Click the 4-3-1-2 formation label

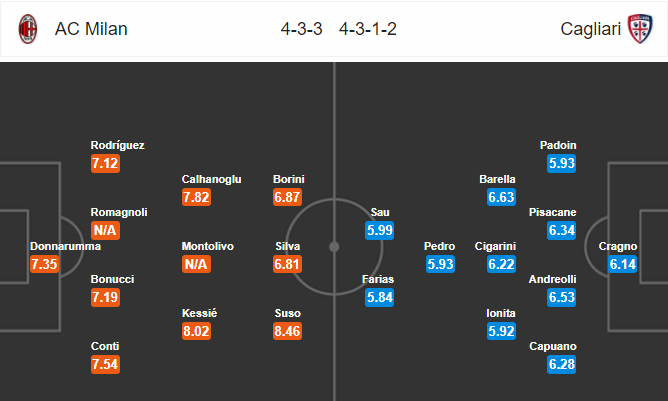click(368, 29)
